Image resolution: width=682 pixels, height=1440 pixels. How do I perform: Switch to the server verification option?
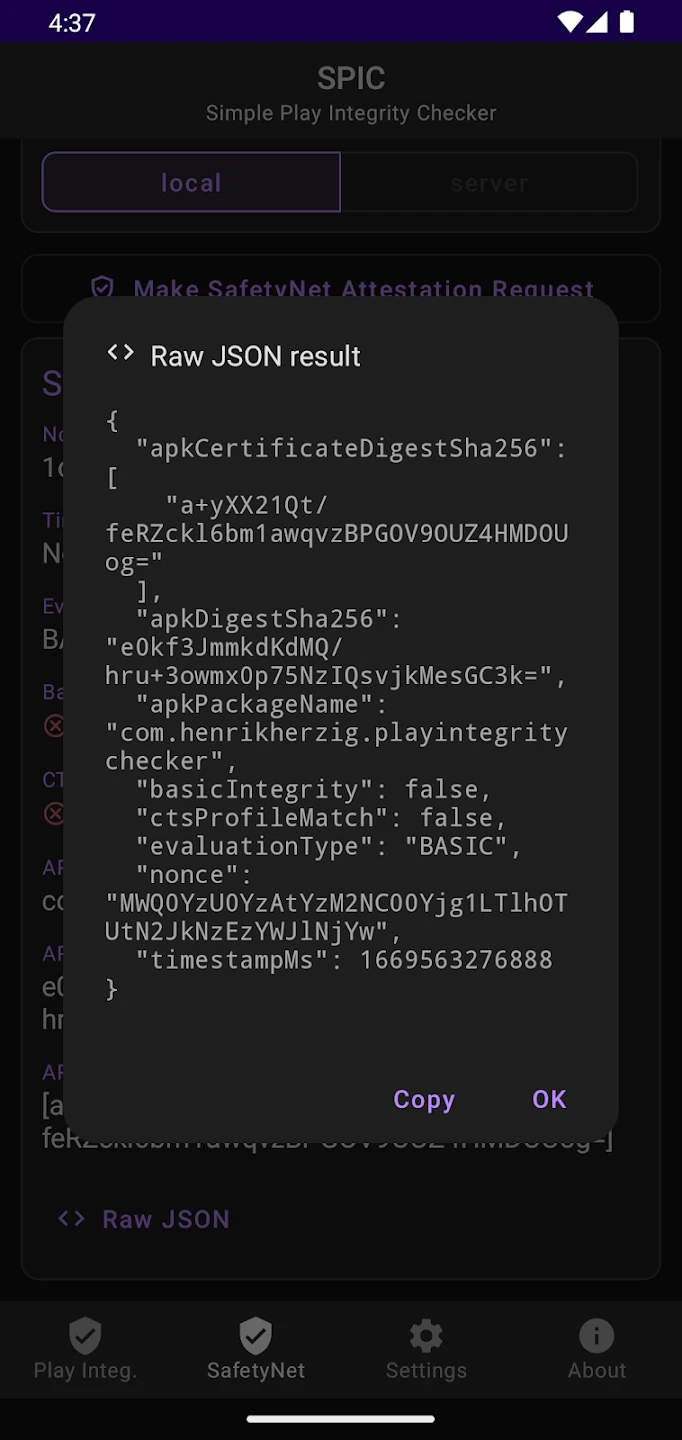pyautogui.click(x=489, y=182)
